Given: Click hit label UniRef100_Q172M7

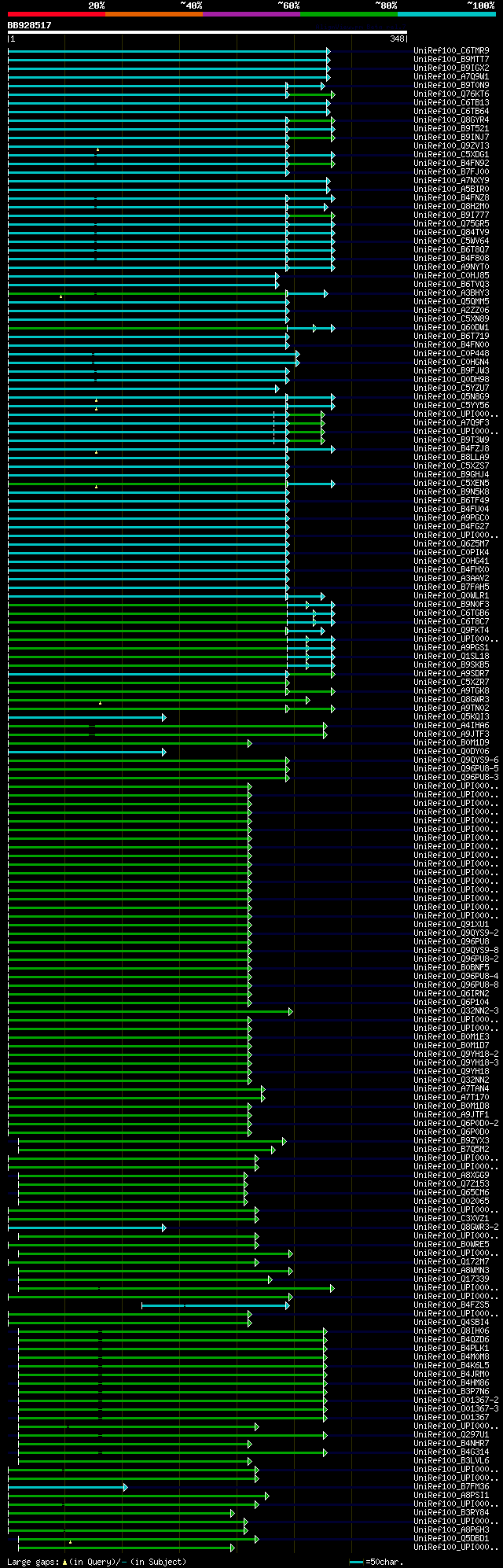Looking at the screenshot, I should [452, 1261].
